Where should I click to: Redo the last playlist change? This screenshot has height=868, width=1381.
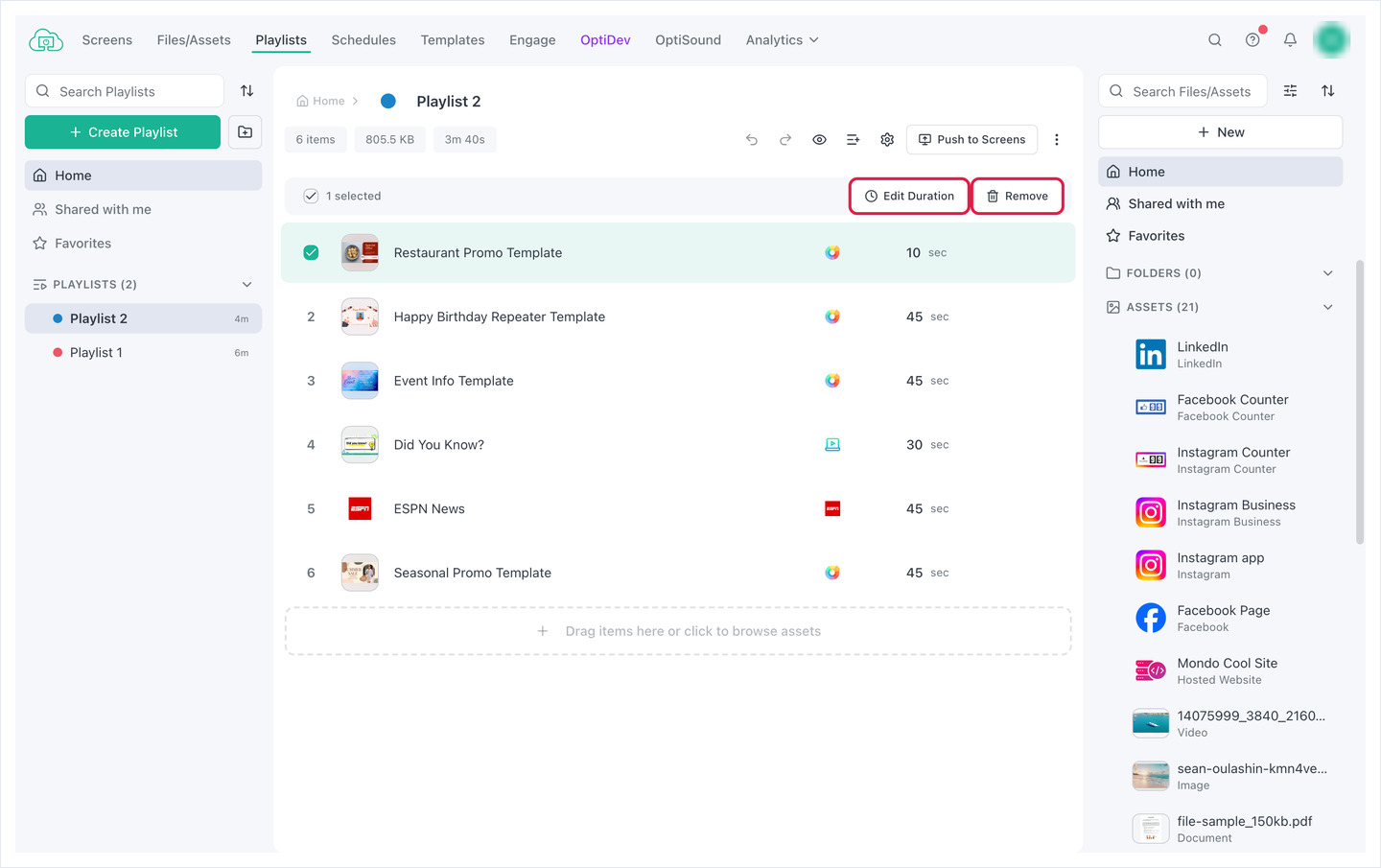785,140
